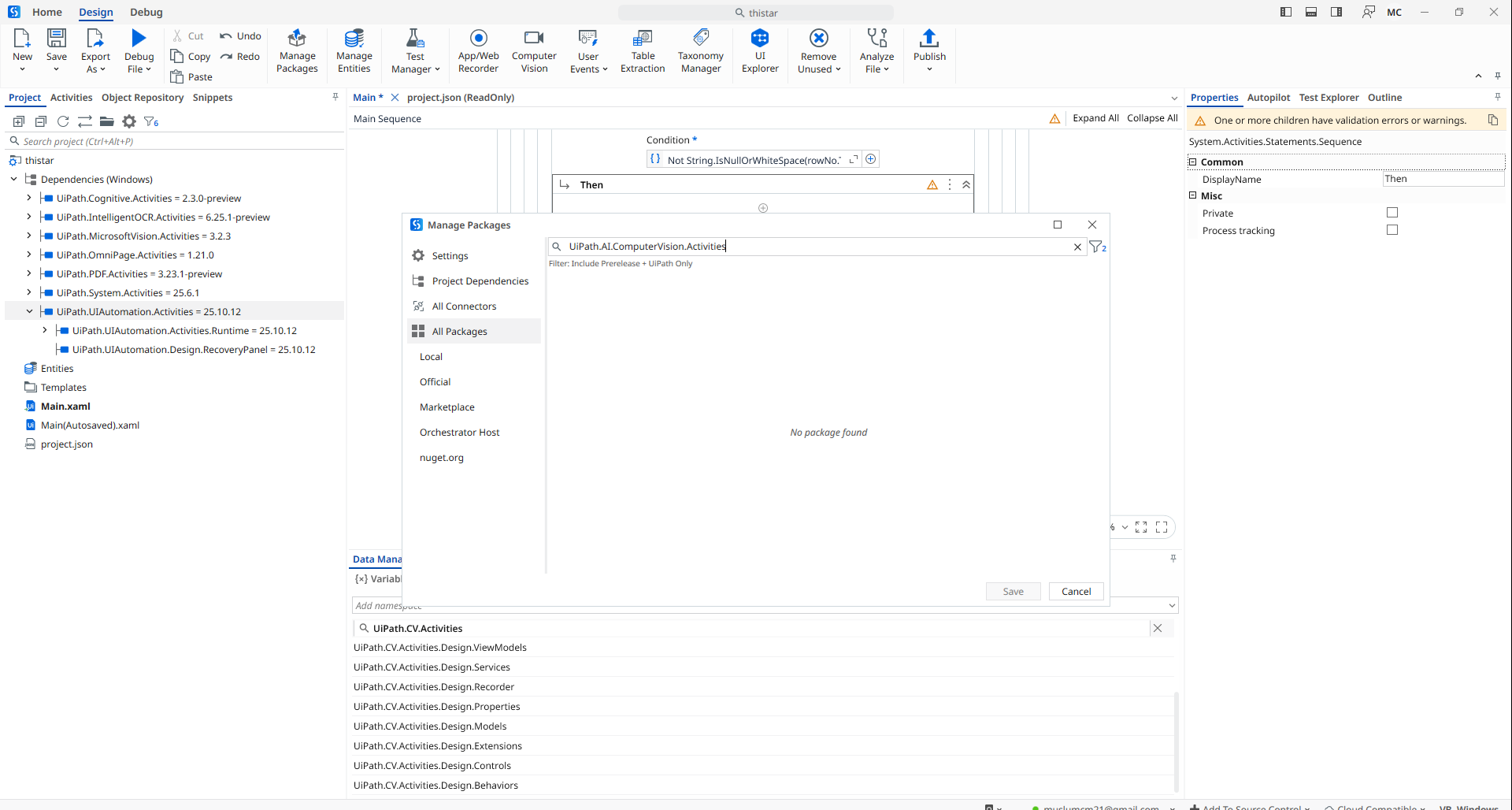The image size is (1512, 810).
Task: Select All Connectors in Manage Packages
Action: tap(474, 306)
